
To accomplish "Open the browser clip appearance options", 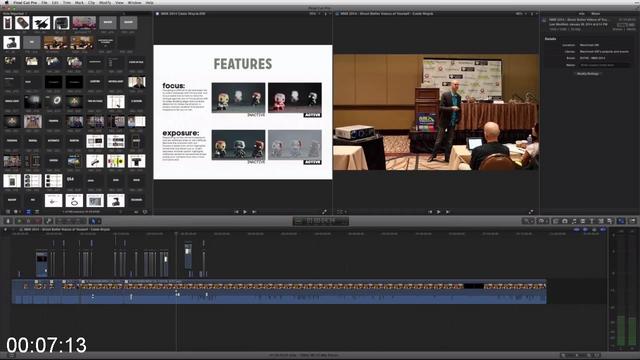I will (x=144, y=212).
